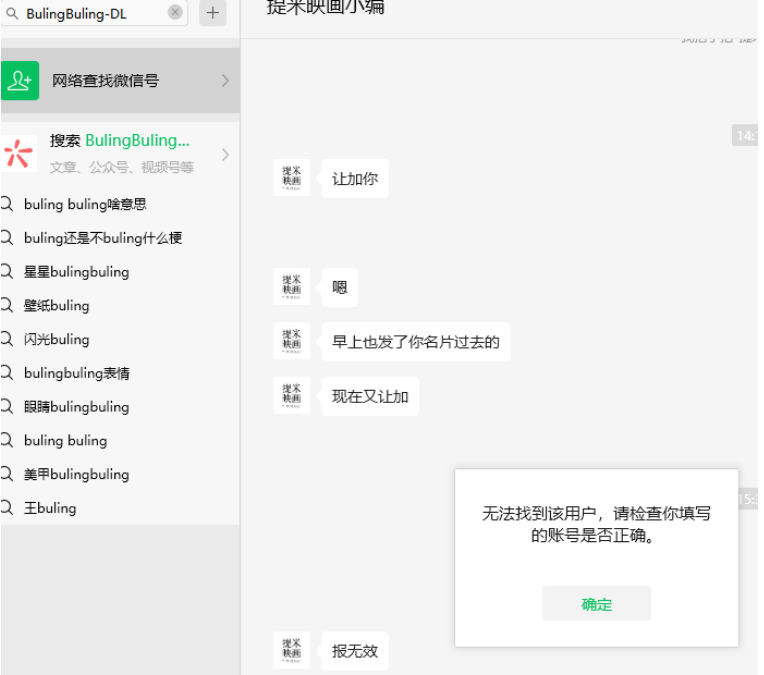This screenshot has width=764, height=675.
Task: Click 确定 button in the dialog
Action: (x=596, y=603)
